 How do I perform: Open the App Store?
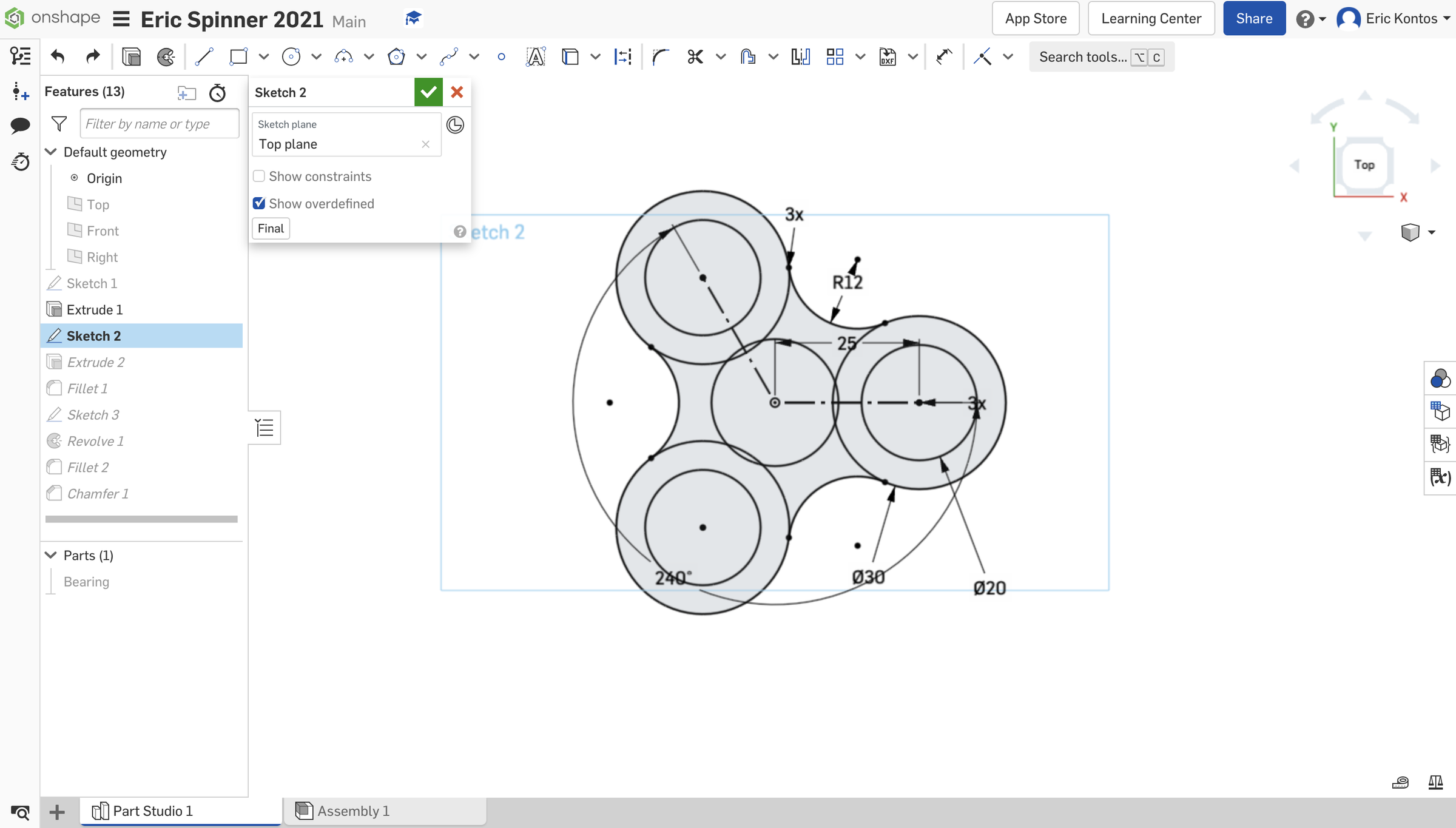coord(1035,18)
